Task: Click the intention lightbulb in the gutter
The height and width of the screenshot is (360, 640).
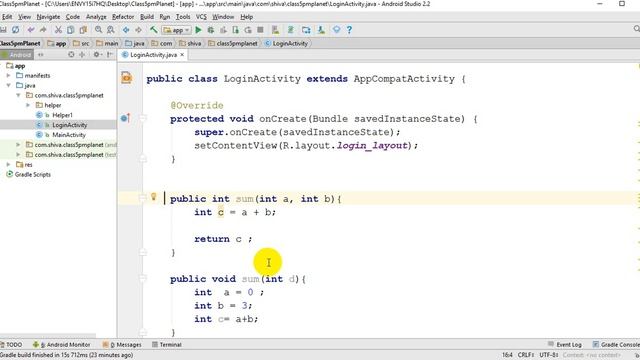Action: pyautogui.click(x=153, y=197)
